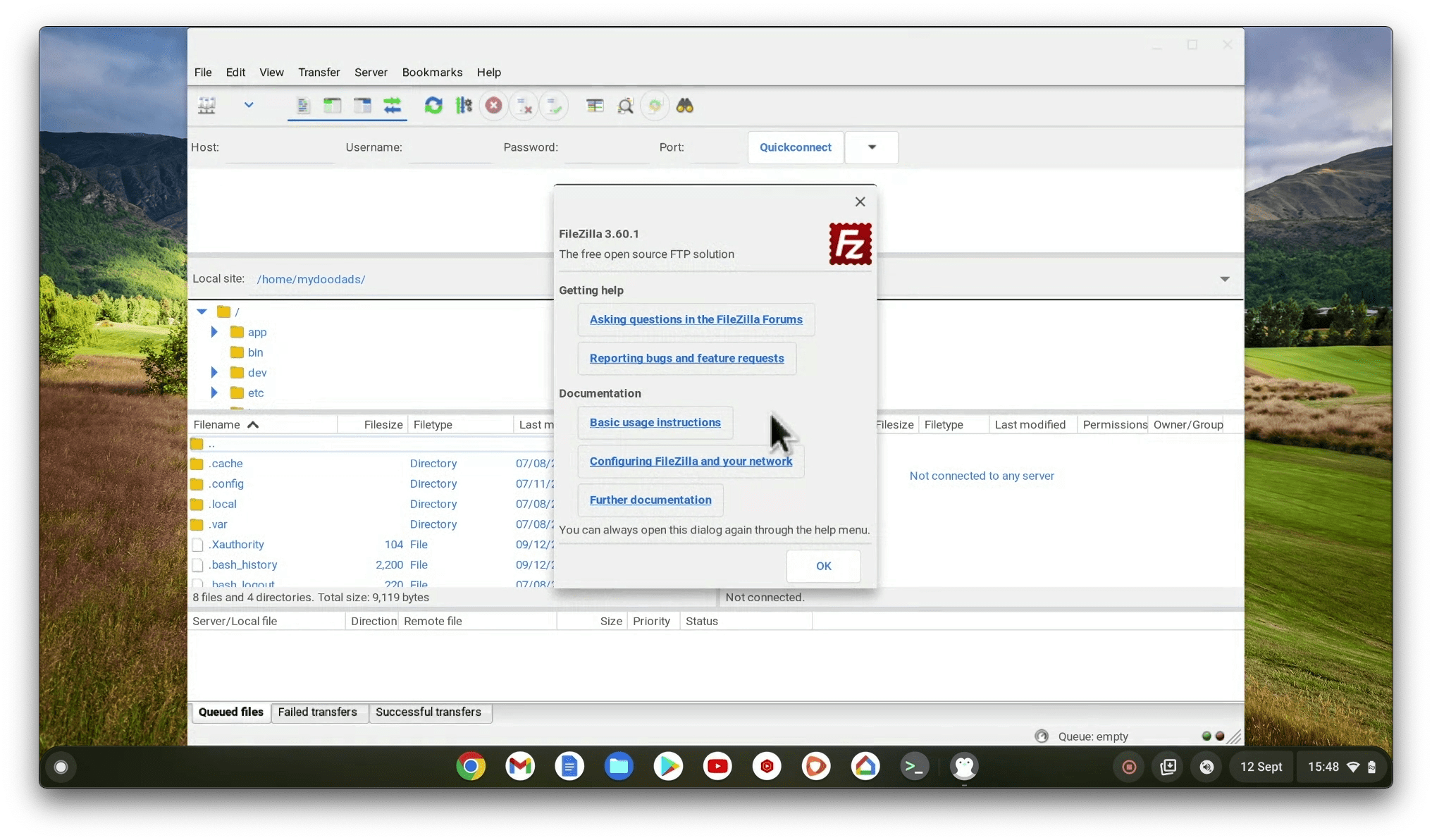Open the File menu
Screen dimensions: 1432x840
[203, 72]
